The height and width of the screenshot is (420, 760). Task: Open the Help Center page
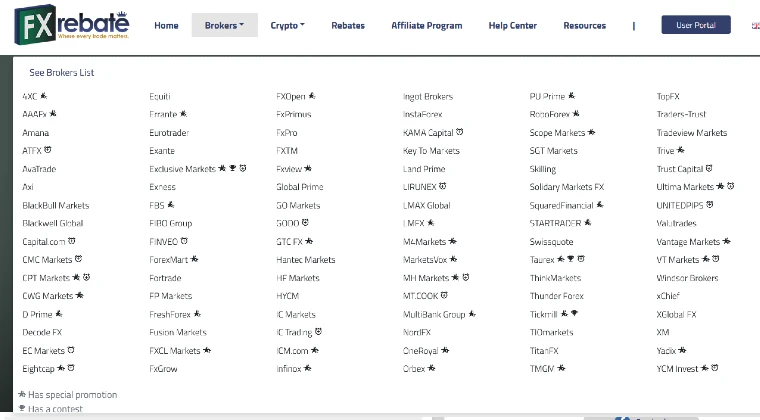click(512, 26)
